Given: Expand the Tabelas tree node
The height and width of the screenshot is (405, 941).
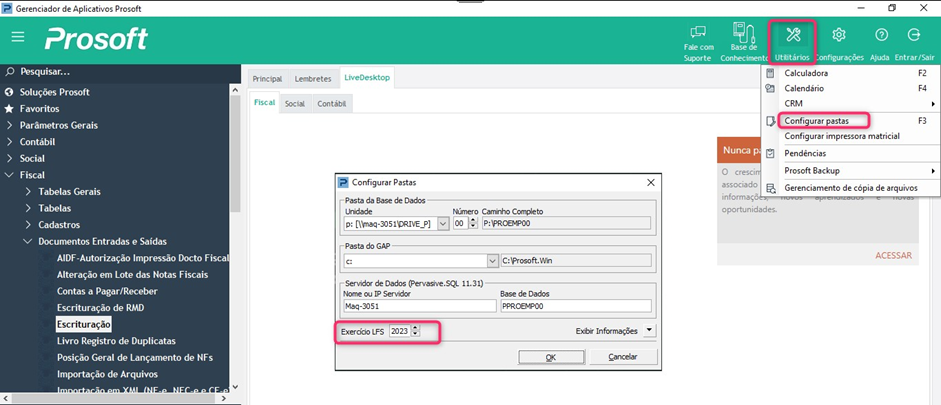Looking at the screenshot, I should pos(28,208).
